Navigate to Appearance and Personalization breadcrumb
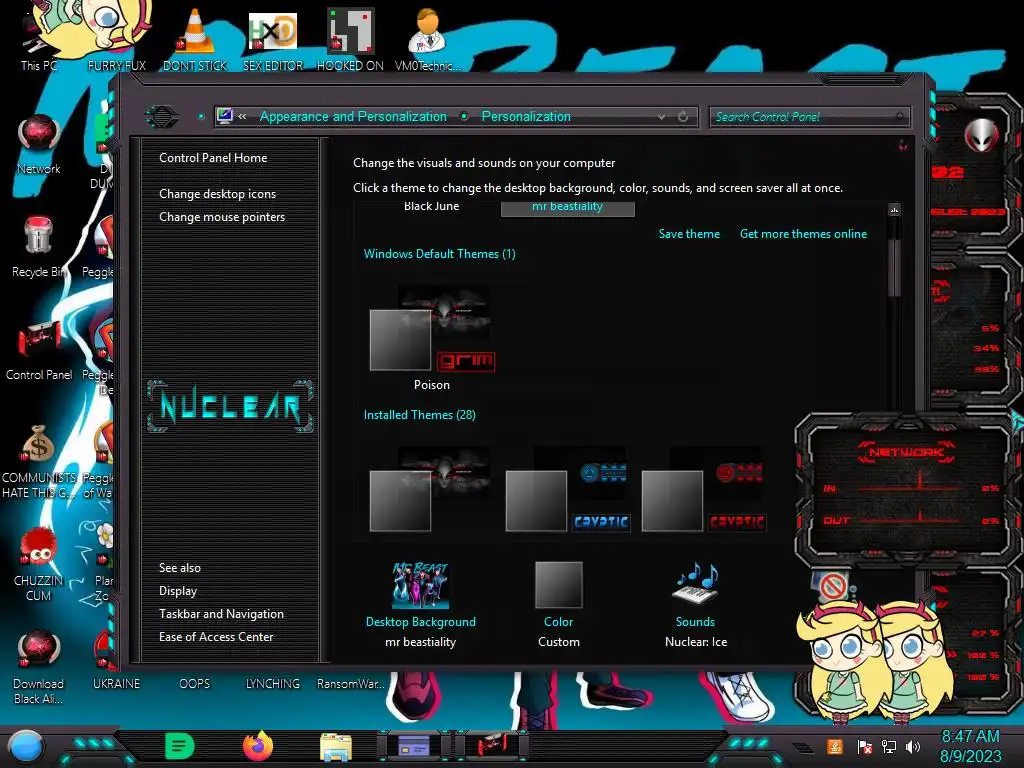The width and height of the screenshot is (1024, 768). (353, 116)
